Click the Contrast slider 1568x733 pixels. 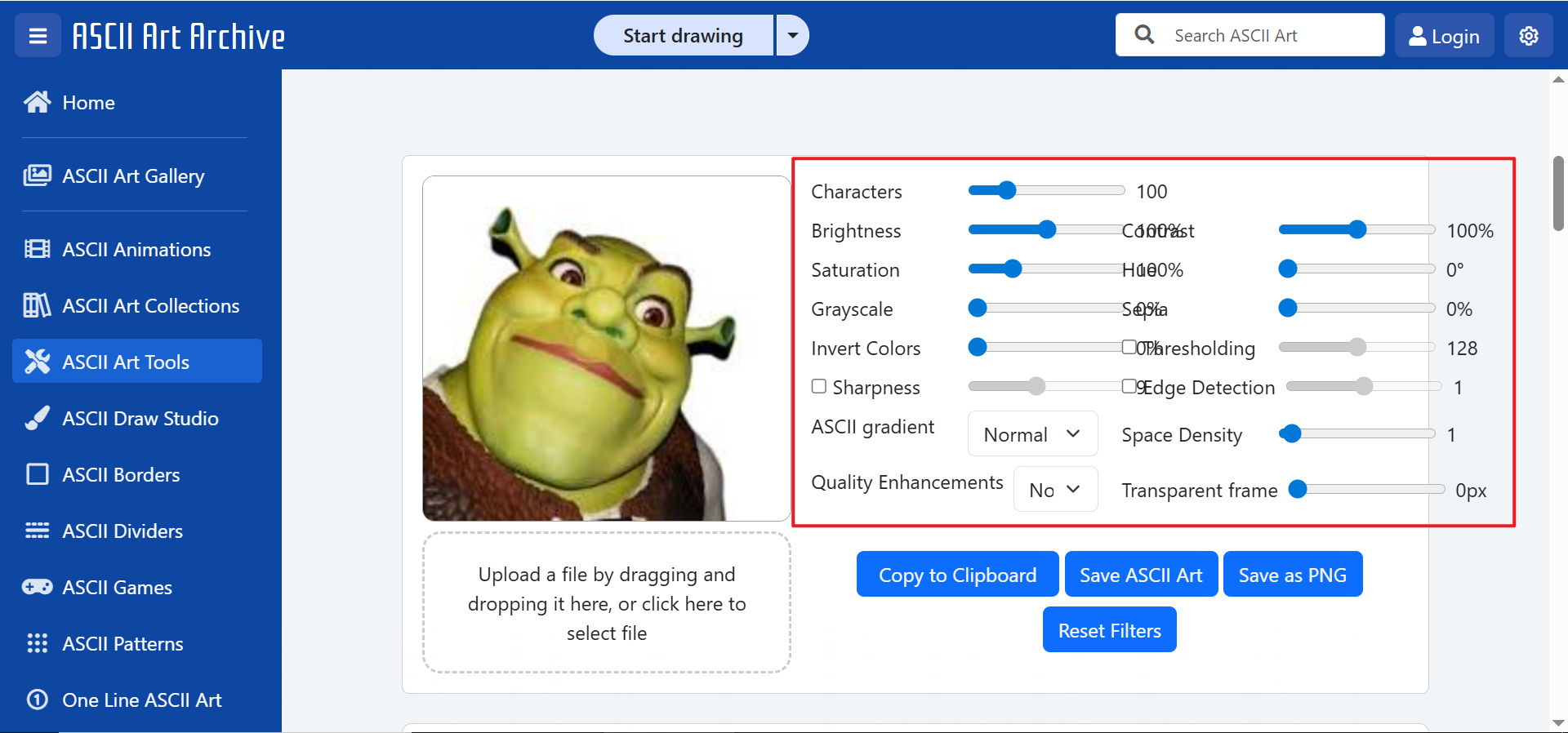pos(1356,229)
